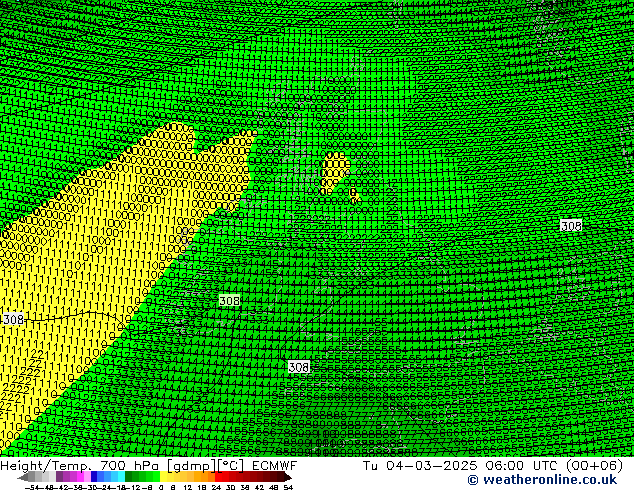Image resolution: width=634 pixels, height=490 pixels.
Task: Click the cyan swatch in the color legend
Action: tap(121, 477)
